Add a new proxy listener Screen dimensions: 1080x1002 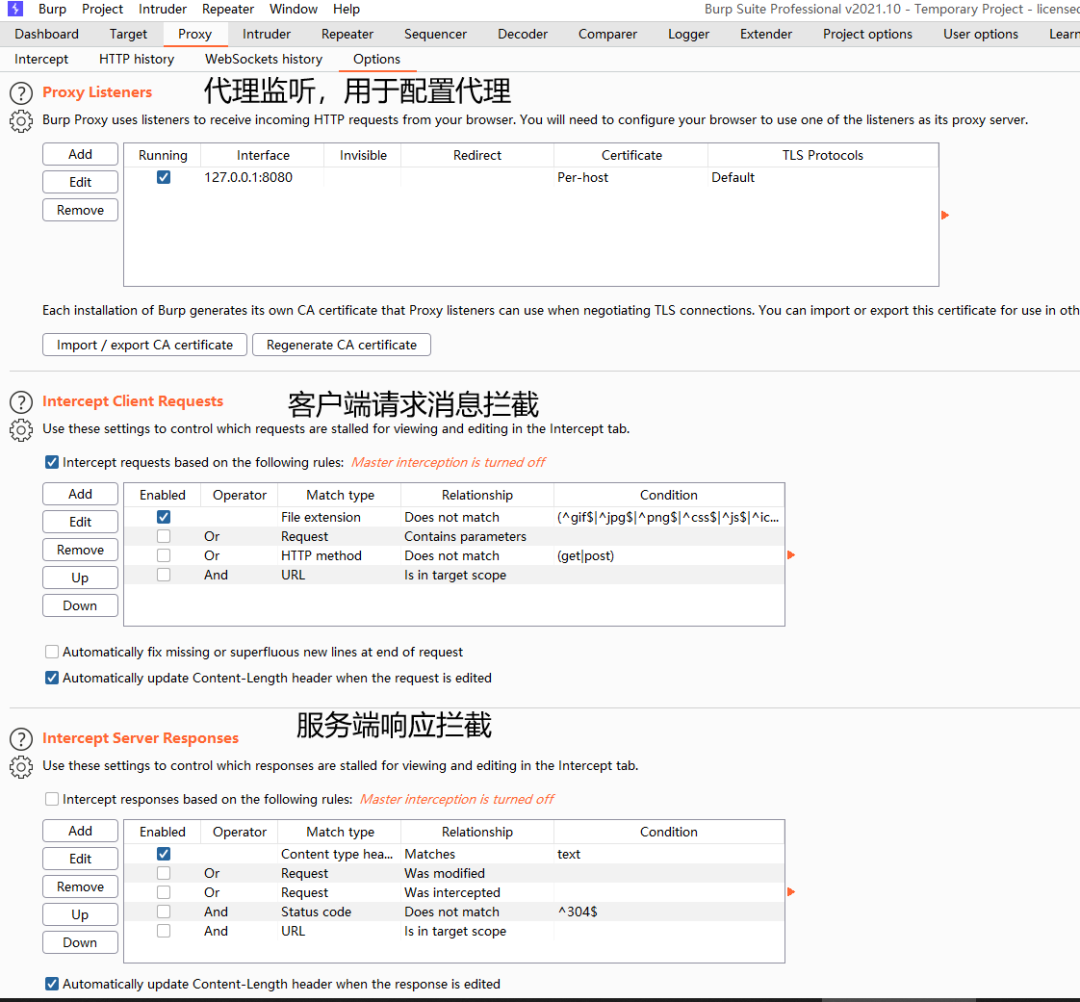pos(80,154)
